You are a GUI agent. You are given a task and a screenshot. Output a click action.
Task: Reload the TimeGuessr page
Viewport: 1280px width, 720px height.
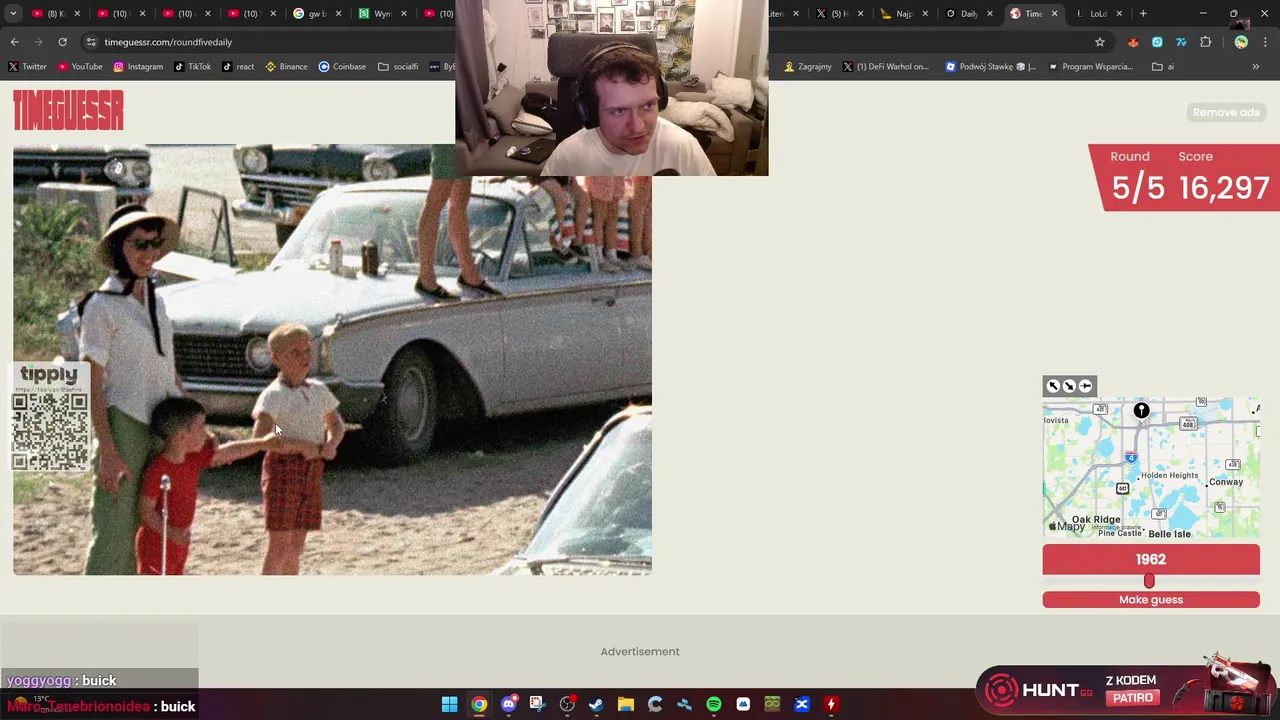pyautogui.click(x=62, y=42)
